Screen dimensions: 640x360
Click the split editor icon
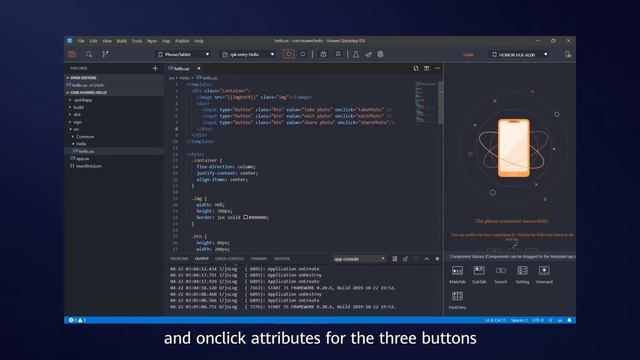pos(427,68)
